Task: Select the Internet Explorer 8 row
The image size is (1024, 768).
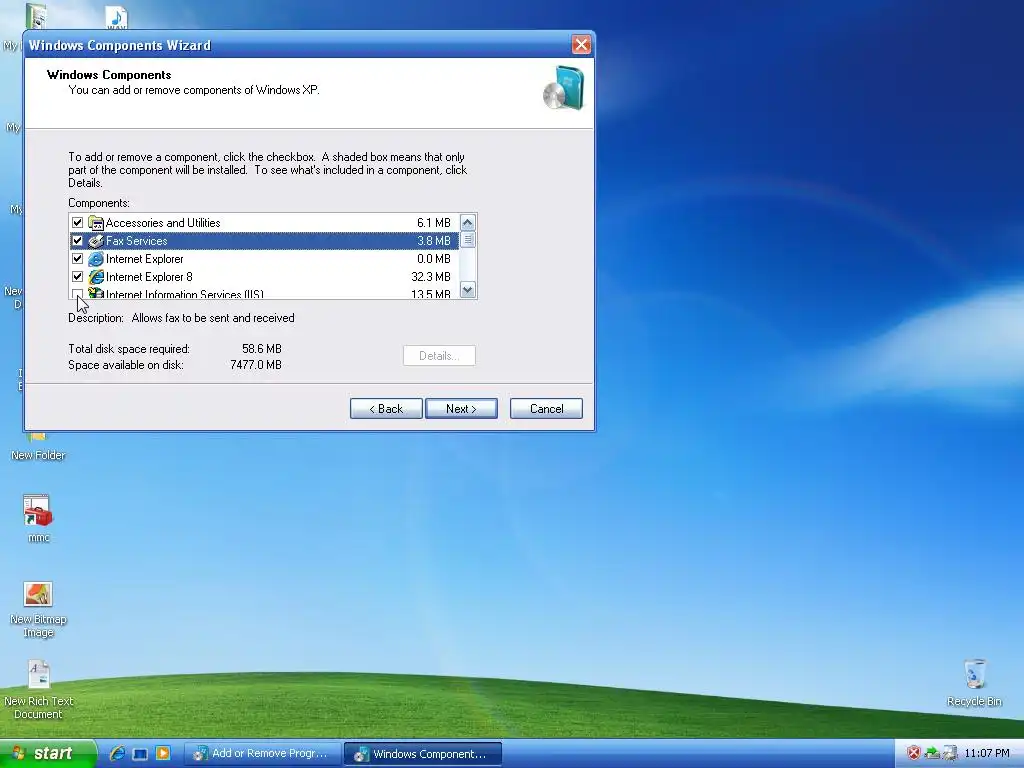Action: (x=264, y=277)
